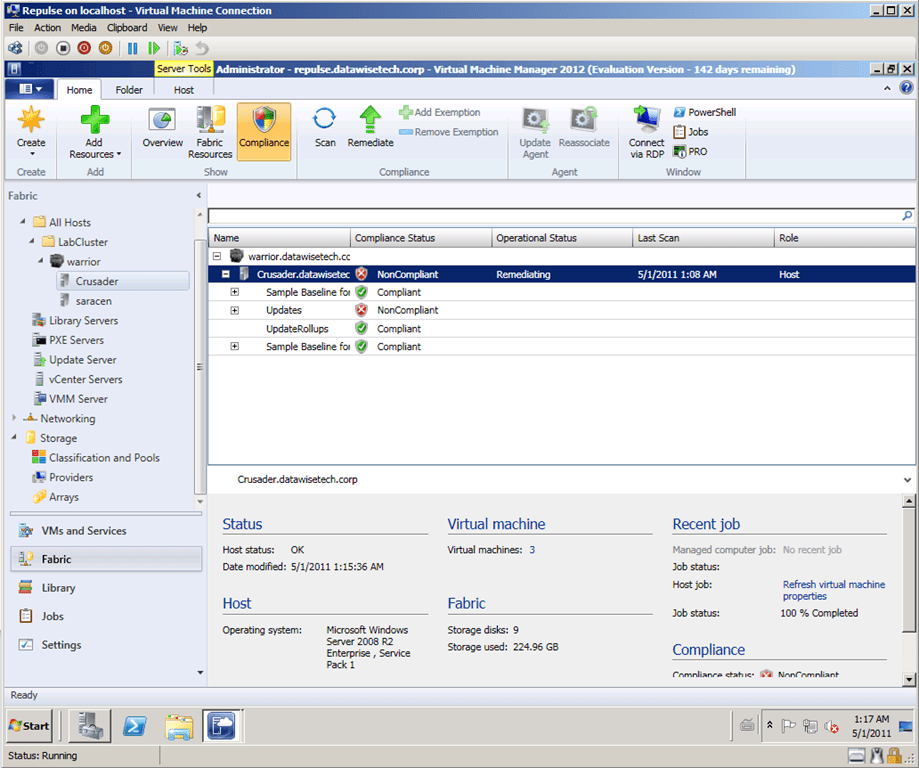The width and height of the screenshot is (919, 768).
Task: Minimize the ribbon arrow
Action: click(887, 88)
